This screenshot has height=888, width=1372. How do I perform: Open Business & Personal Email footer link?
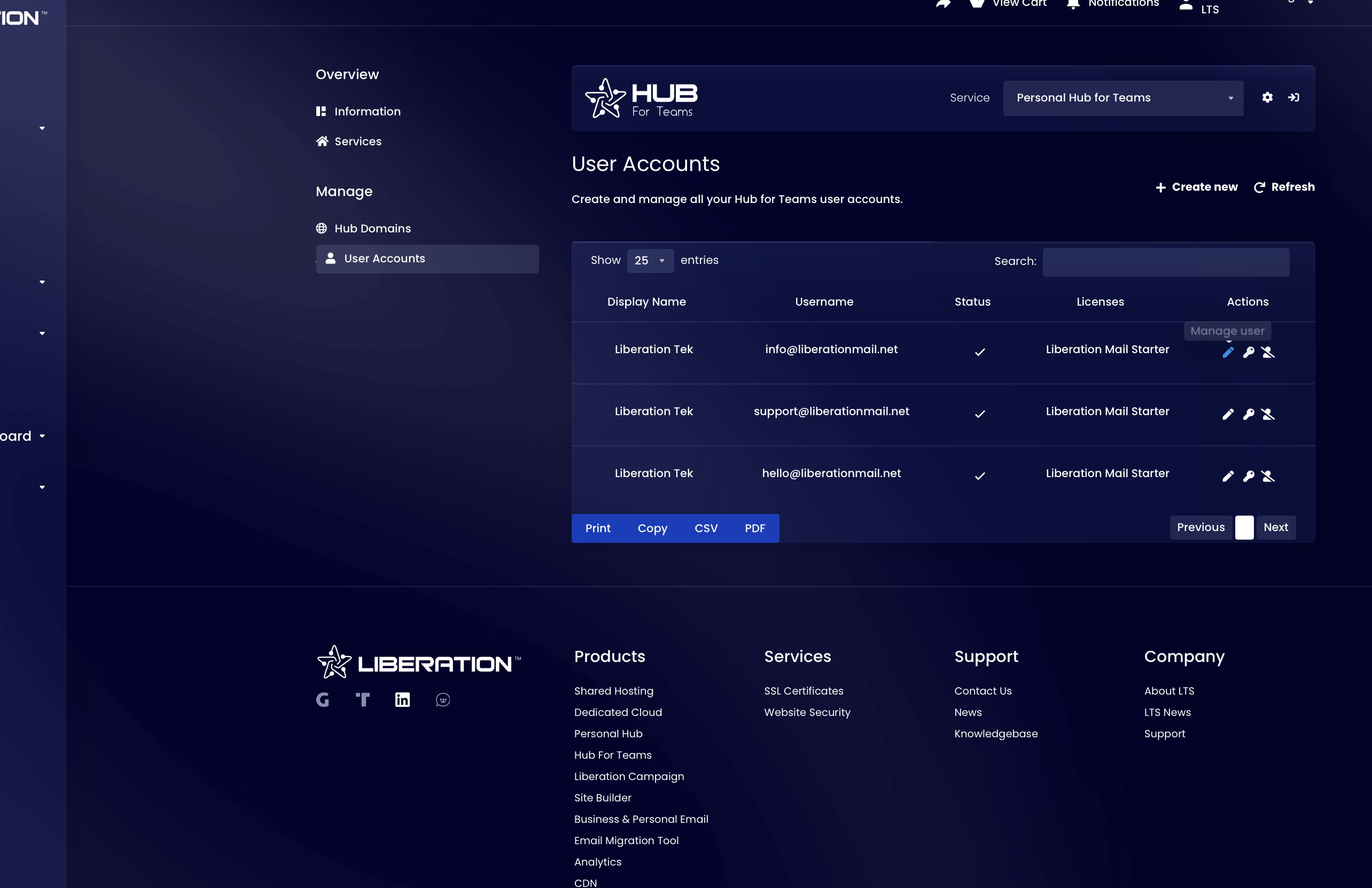(641, 820)
